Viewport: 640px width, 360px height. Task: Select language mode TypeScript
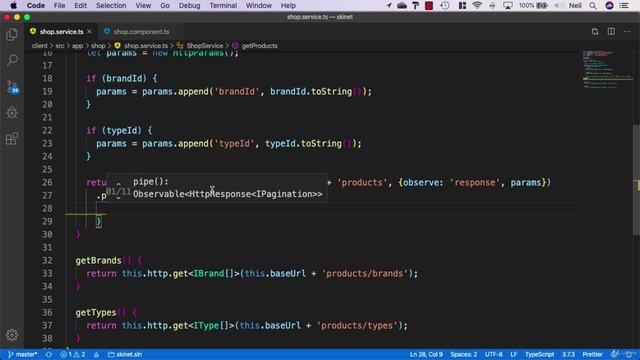pos(539,354)
